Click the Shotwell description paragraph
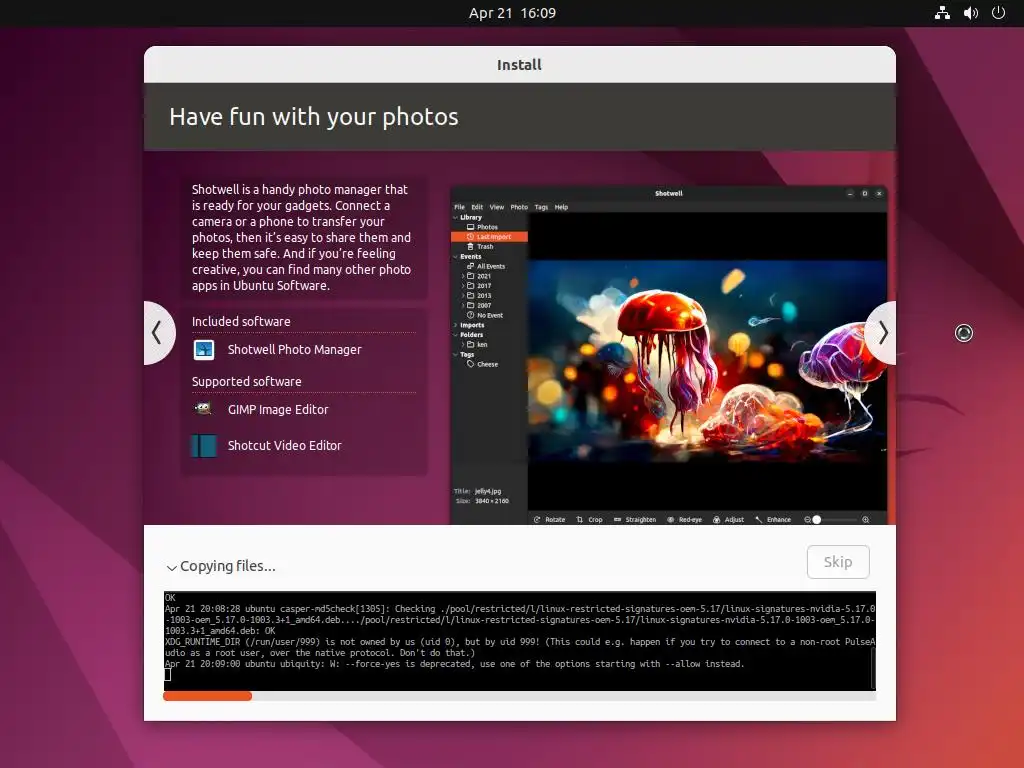The height and width of the screenshot is (768, 1024). (x=302, y=238)
